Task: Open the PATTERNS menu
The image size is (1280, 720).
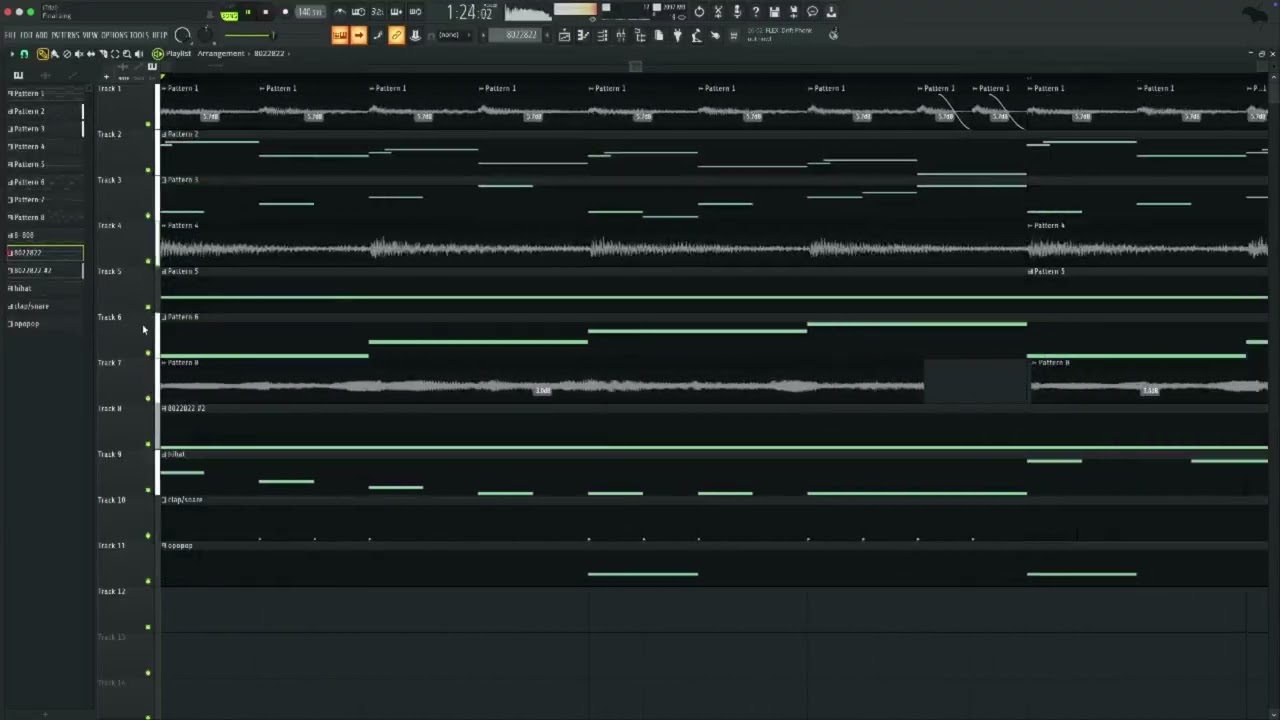Action: [x=65, y=35]
